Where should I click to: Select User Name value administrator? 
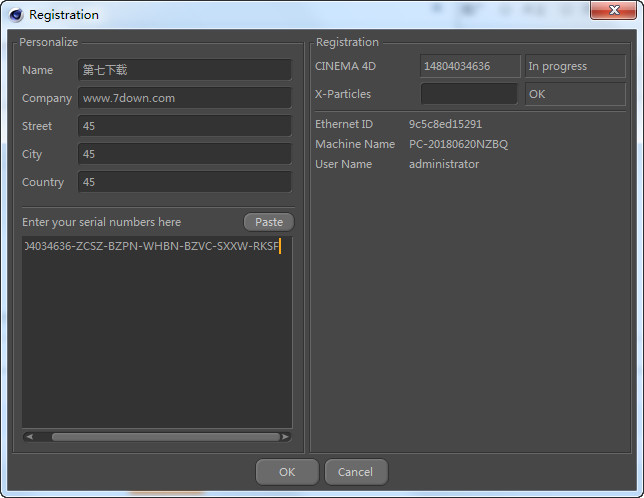point(444,164)
